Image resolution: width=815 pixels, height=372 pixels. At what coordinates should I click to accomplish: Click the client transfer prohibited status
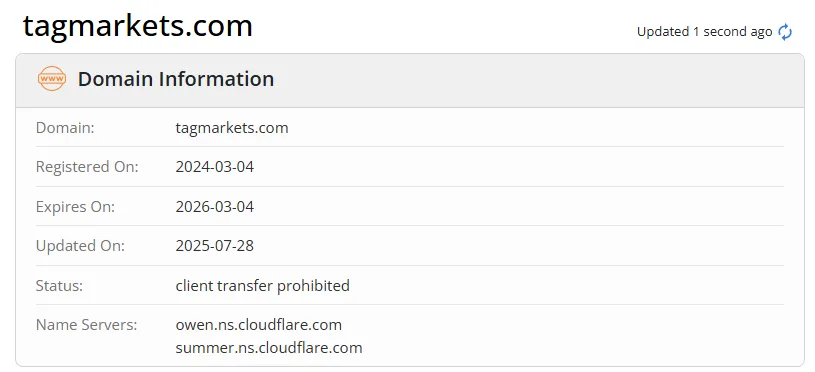[x=262, y=285]
